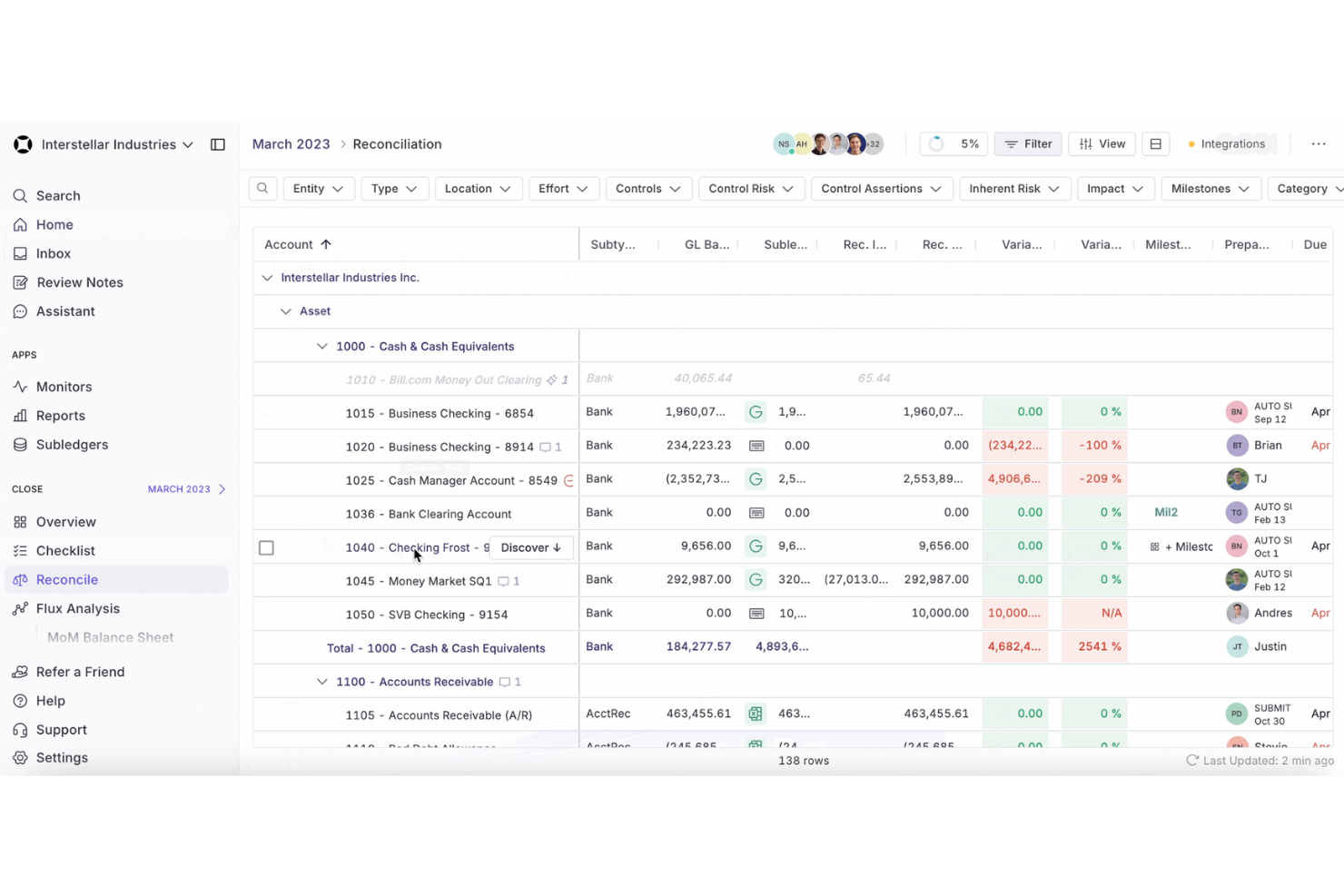Click Brian's preparer avatar in row 1020
The image size is (1344, 896).
[x=1237, y=446]
